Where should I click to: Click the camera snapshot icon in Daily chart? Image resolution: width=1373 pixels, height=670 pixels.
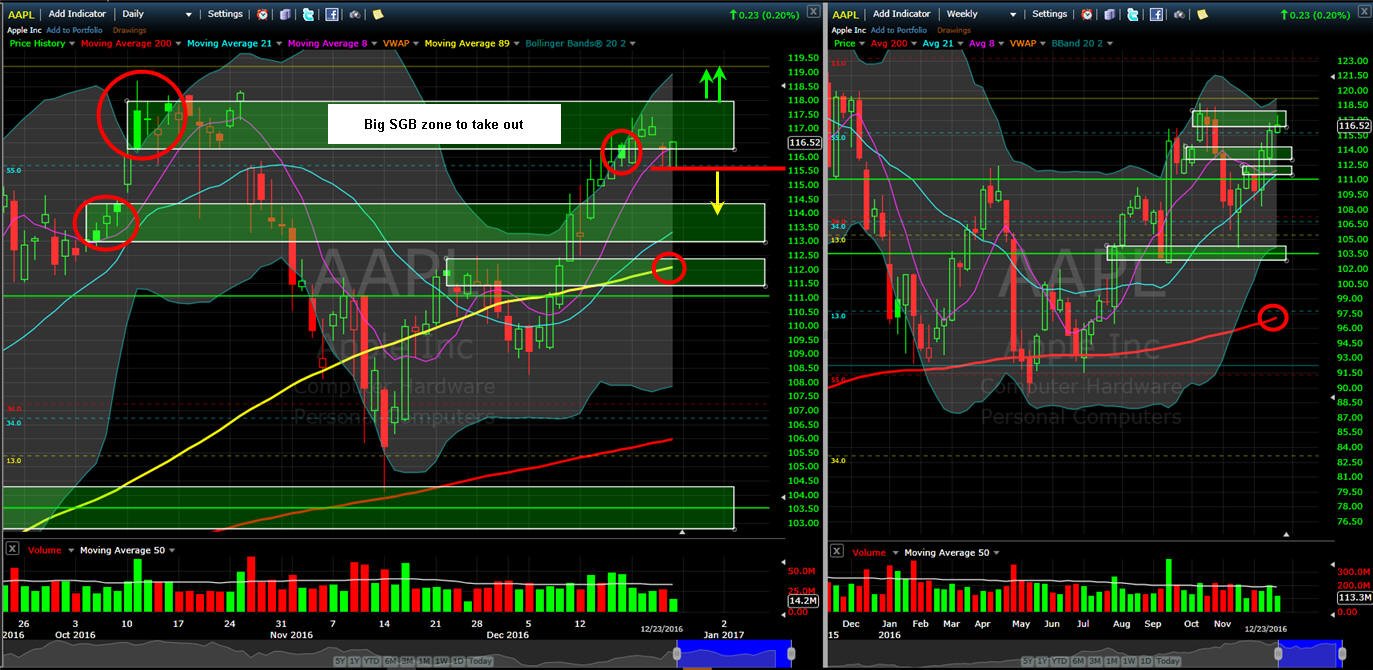355,14
